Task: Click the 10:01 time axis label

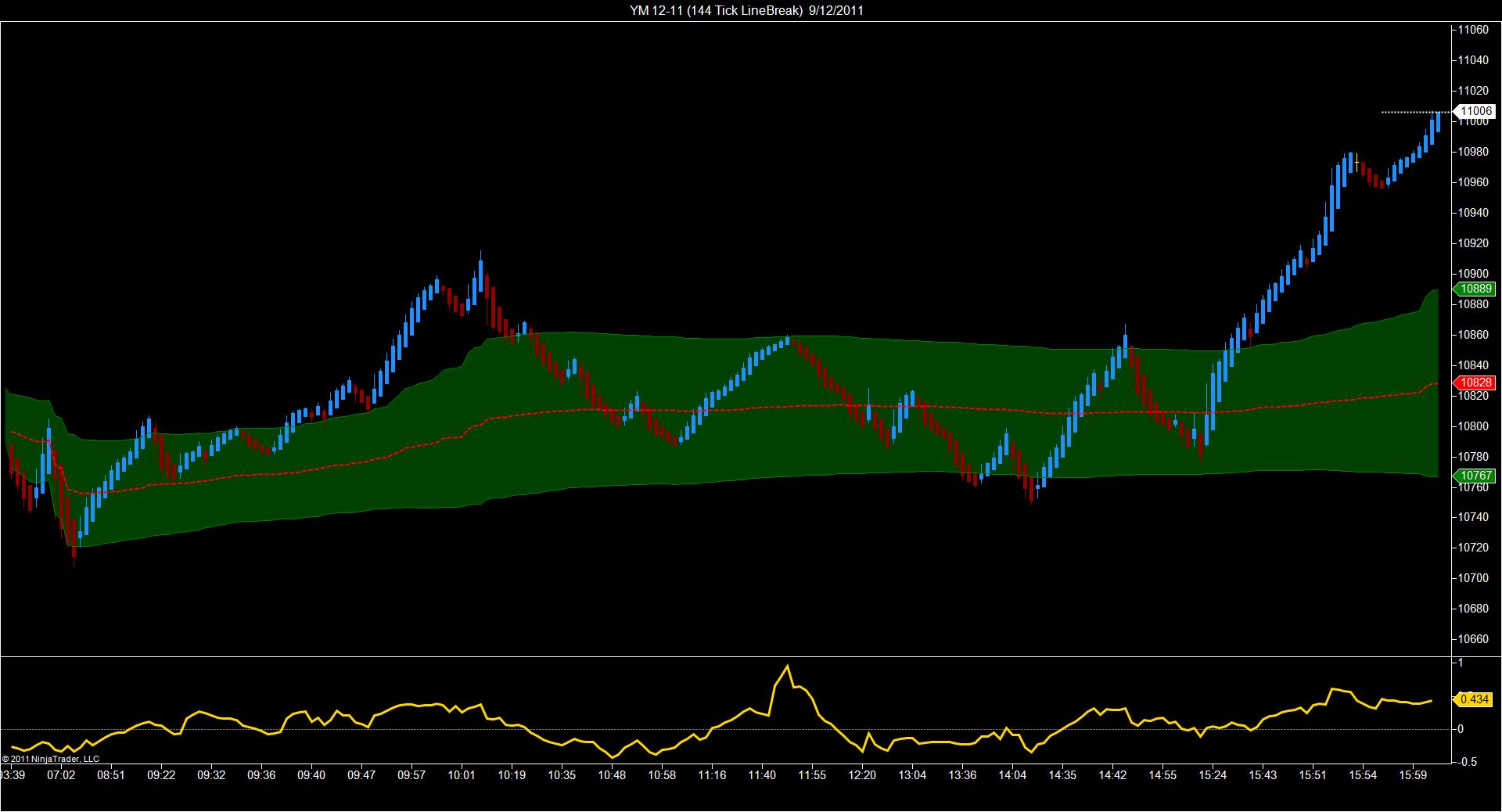Action: pyautogui.click(x=462, y=775)
